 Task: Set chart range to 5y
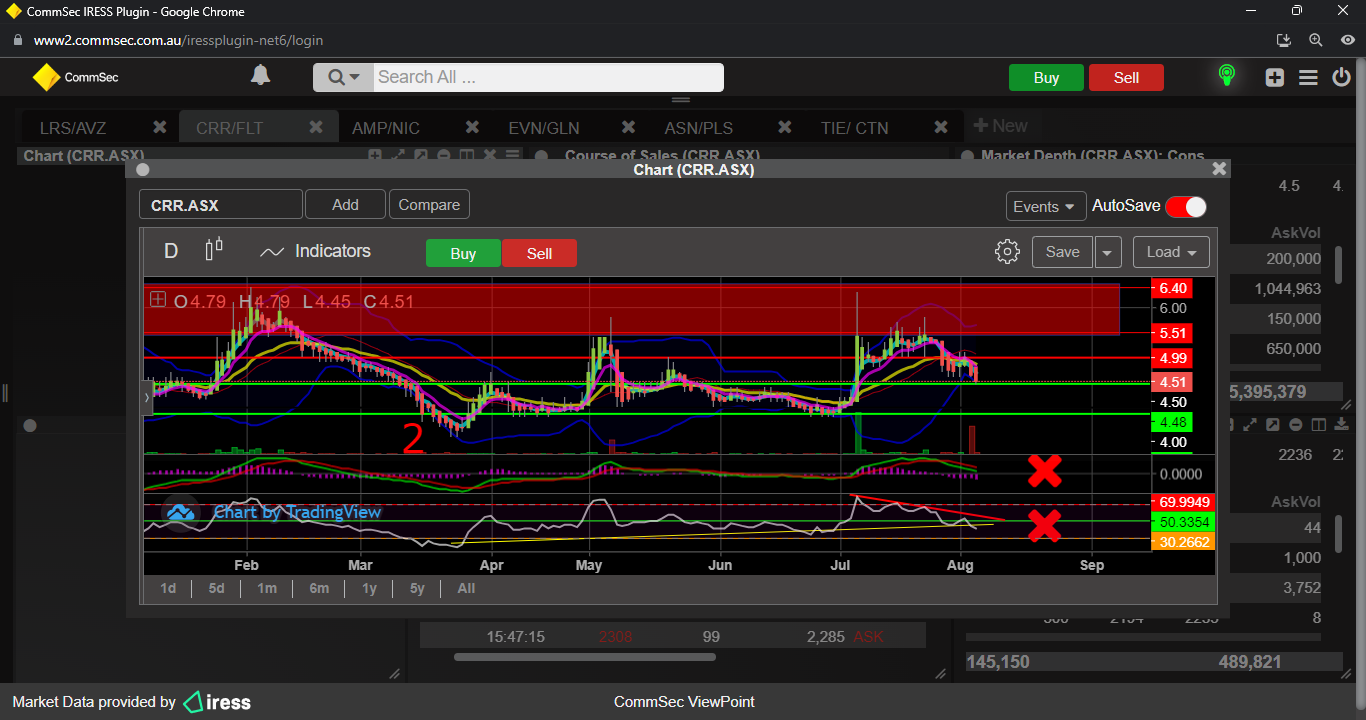(417, 588)
